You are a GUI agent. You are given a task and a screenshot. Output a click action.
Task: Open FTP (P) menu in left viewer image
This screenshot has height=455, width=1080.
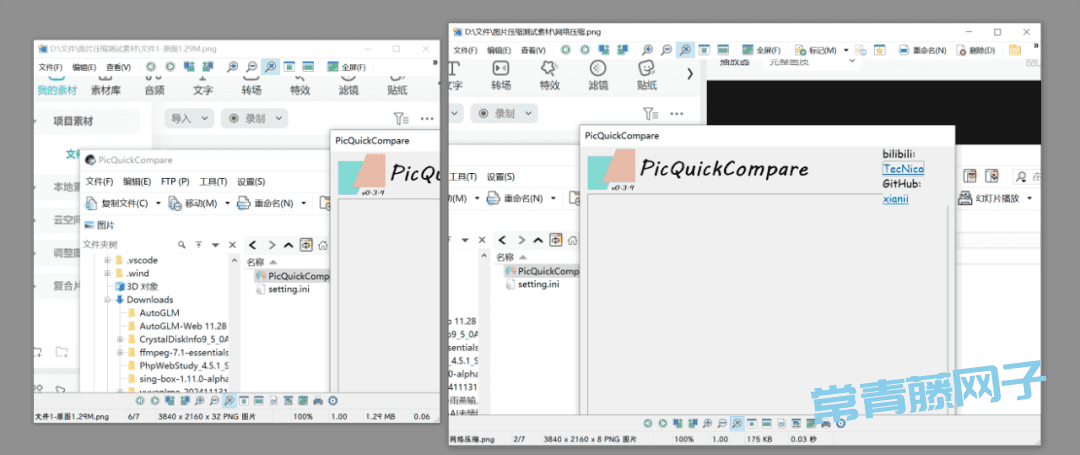pyautogui.click(x=175, y=182)
